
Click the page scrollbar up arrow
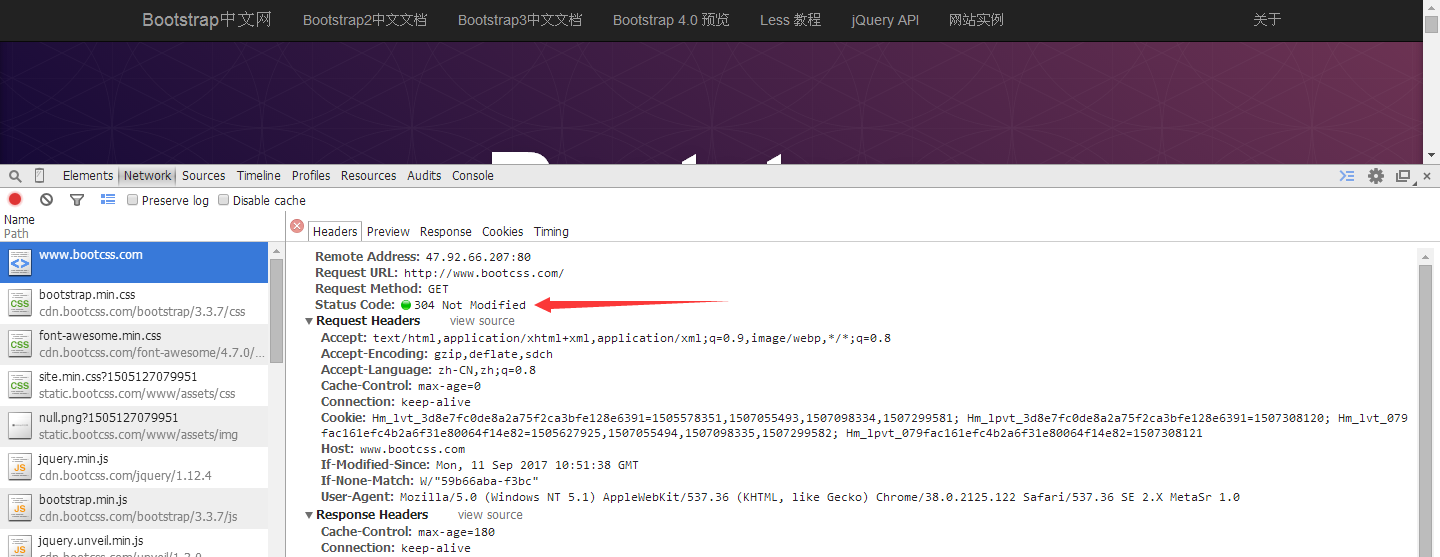coord(1431,8)
